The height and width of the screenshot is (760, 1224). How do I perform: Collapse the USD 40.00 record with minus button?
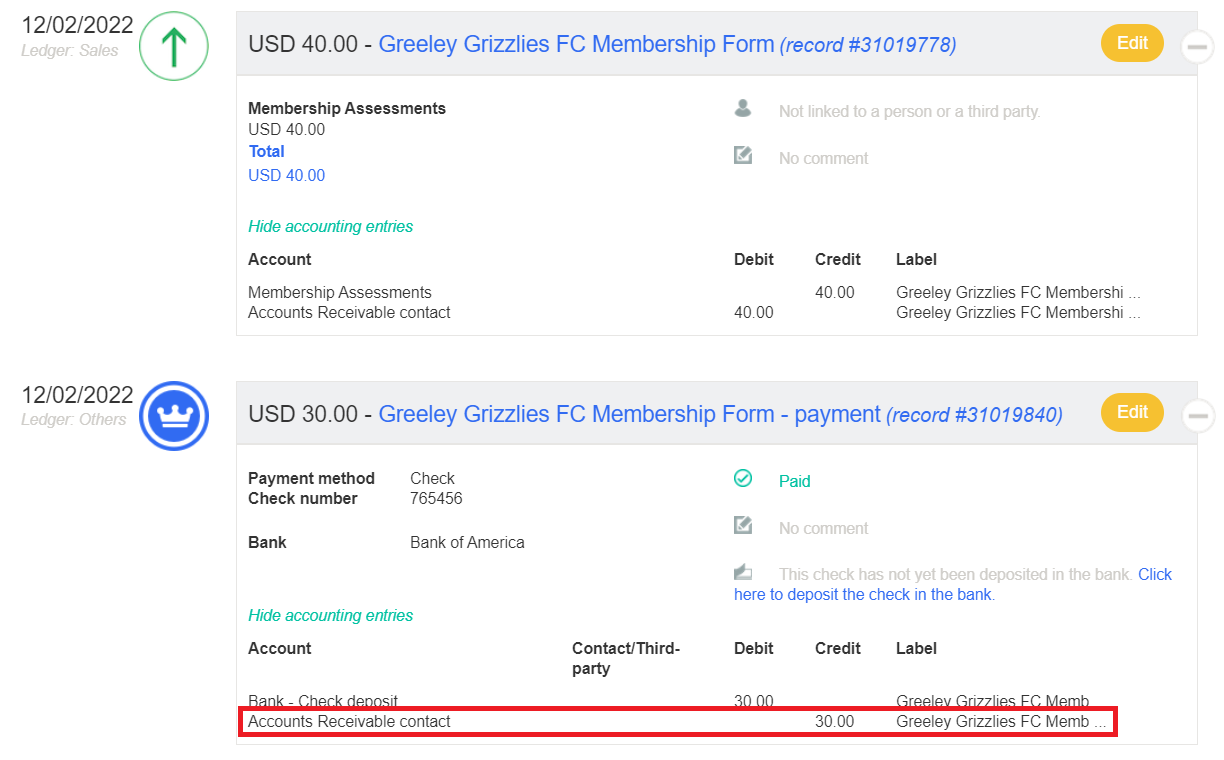pyautogui.click(x=1197, y=46)
